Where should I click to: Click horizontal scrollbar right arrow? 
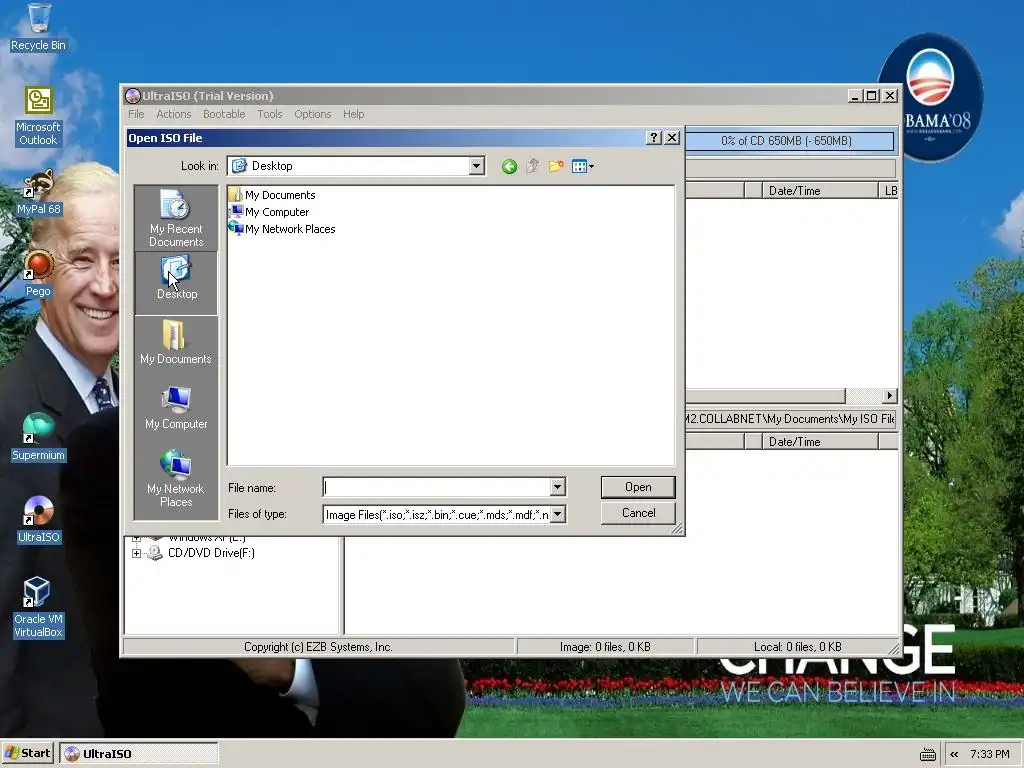(889, 396)
